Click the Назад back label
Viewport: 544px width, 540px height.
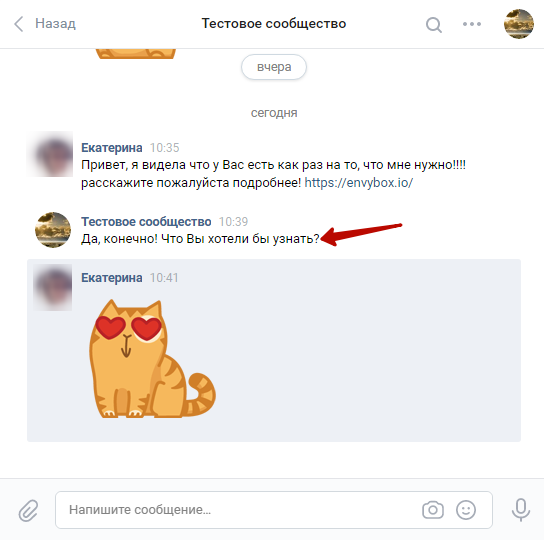pyautogui.click(x=55, y=24)
